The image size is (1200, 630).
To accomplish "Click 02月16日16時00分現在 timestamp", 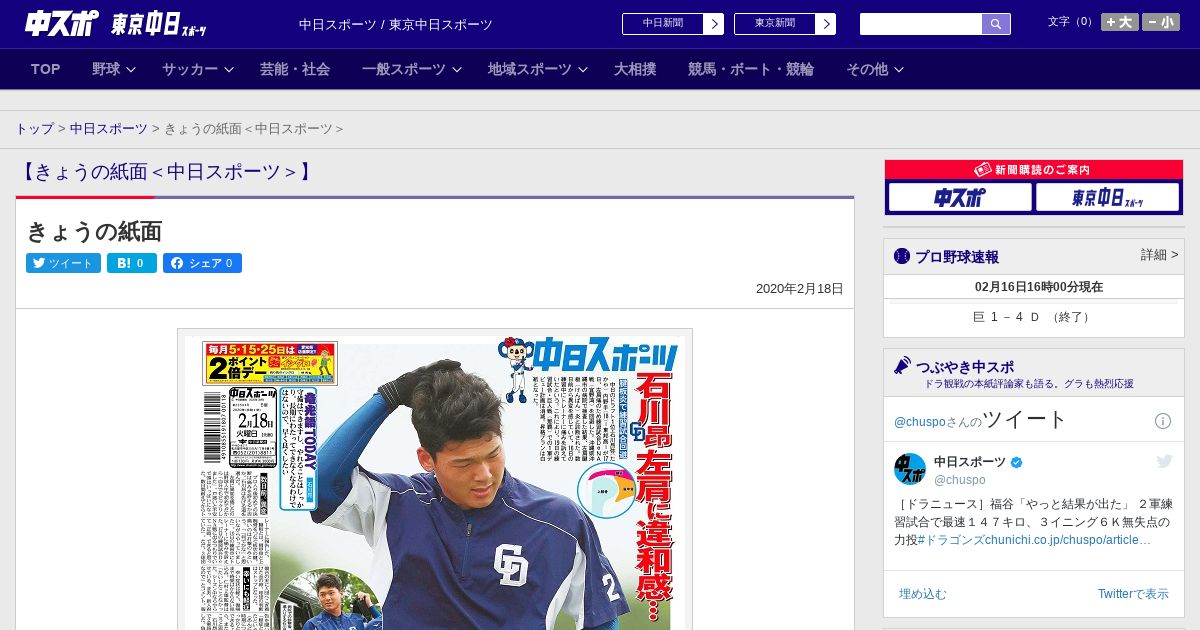I will coord(1039,287).
